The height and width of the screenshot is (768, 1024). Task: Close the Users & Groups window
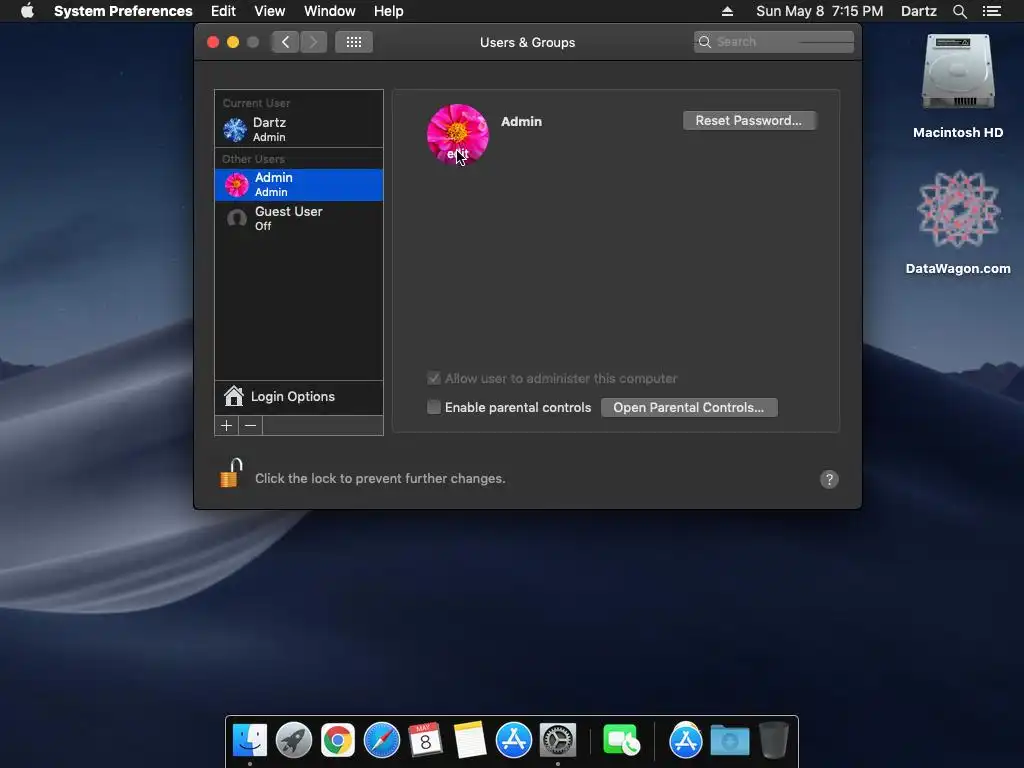(213, 42)
